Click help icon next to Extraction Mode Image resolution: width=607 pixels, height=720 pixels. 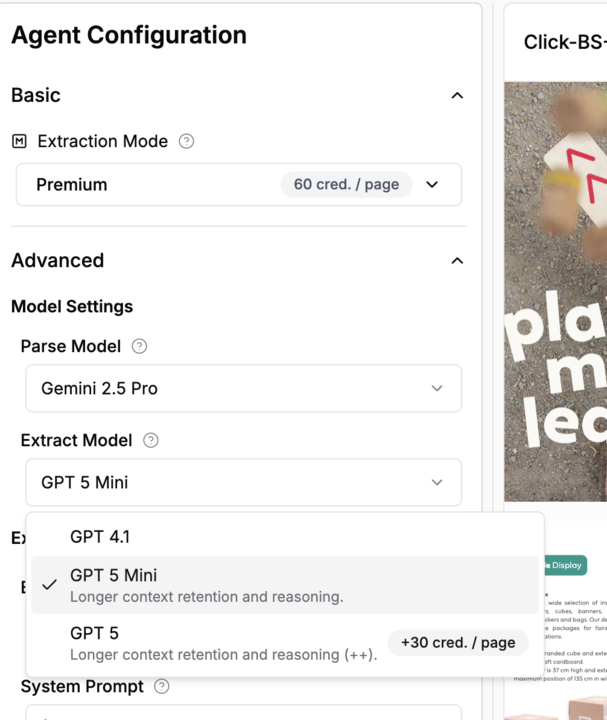(186, 142)
